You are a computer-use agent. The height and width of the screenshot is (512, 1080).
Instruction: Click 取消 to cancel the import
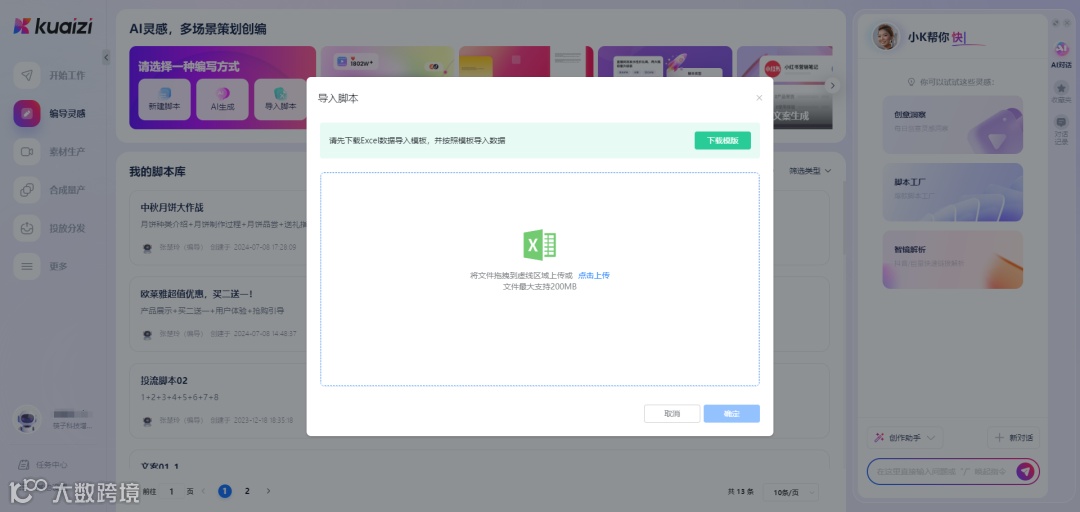[672, 413]
